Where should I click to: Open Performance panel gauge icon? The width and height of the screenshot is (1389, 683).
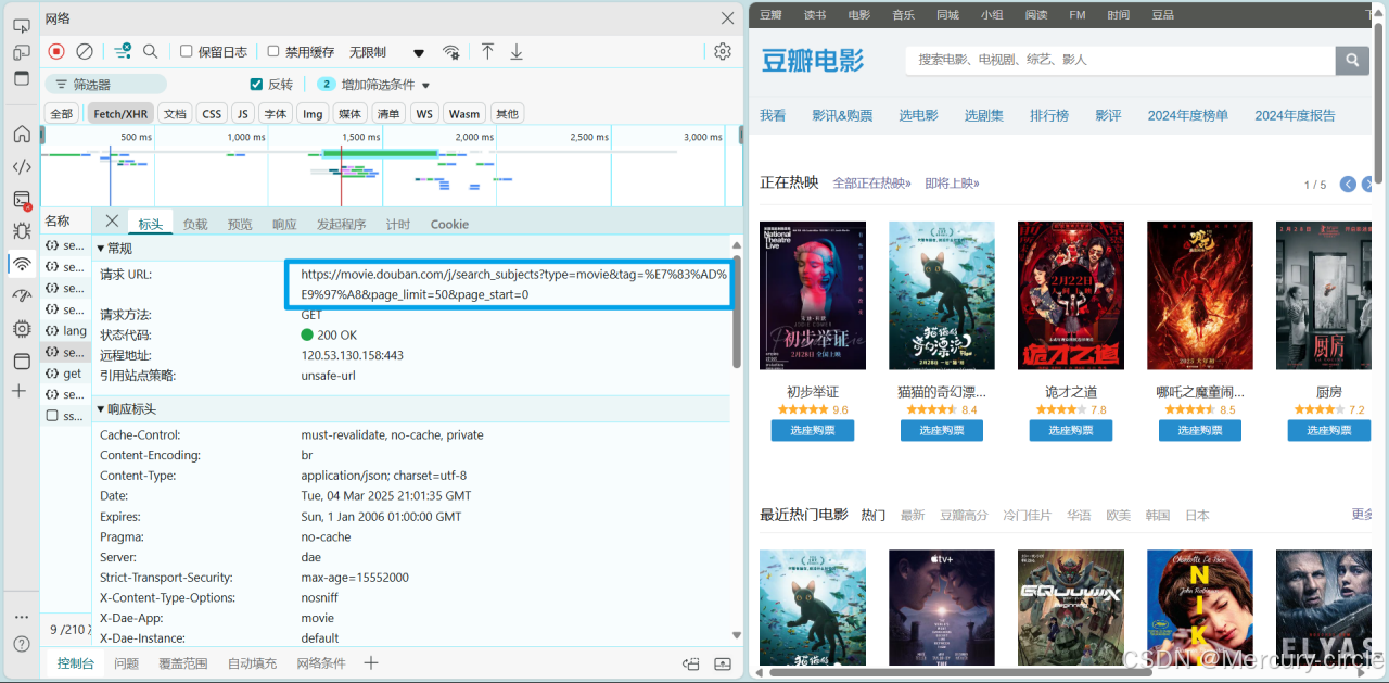tap(21, 296)
